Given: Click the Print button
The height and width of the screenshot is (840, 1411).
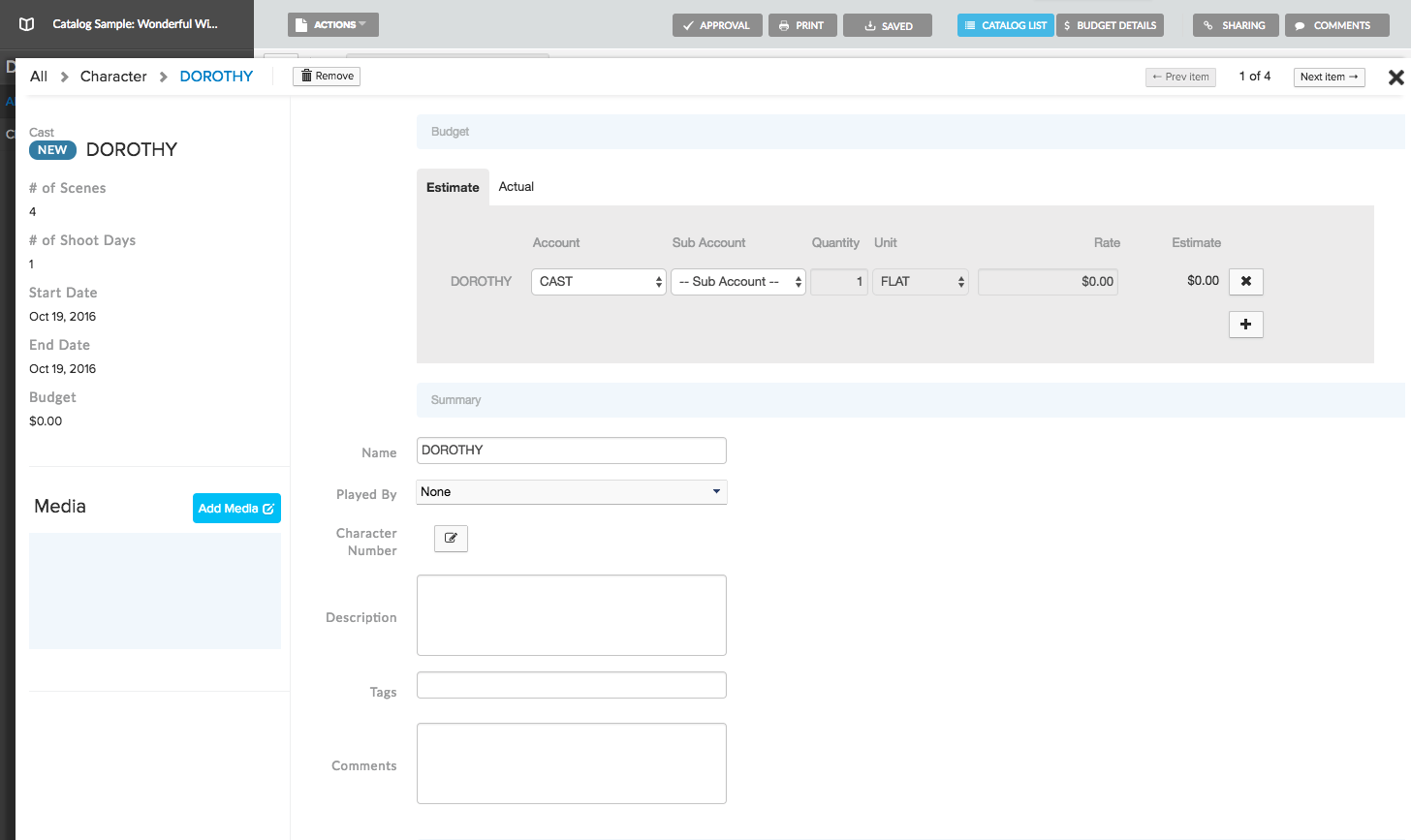Looking at the screenshot, I should pyautogui.click(x=802, y=25).
